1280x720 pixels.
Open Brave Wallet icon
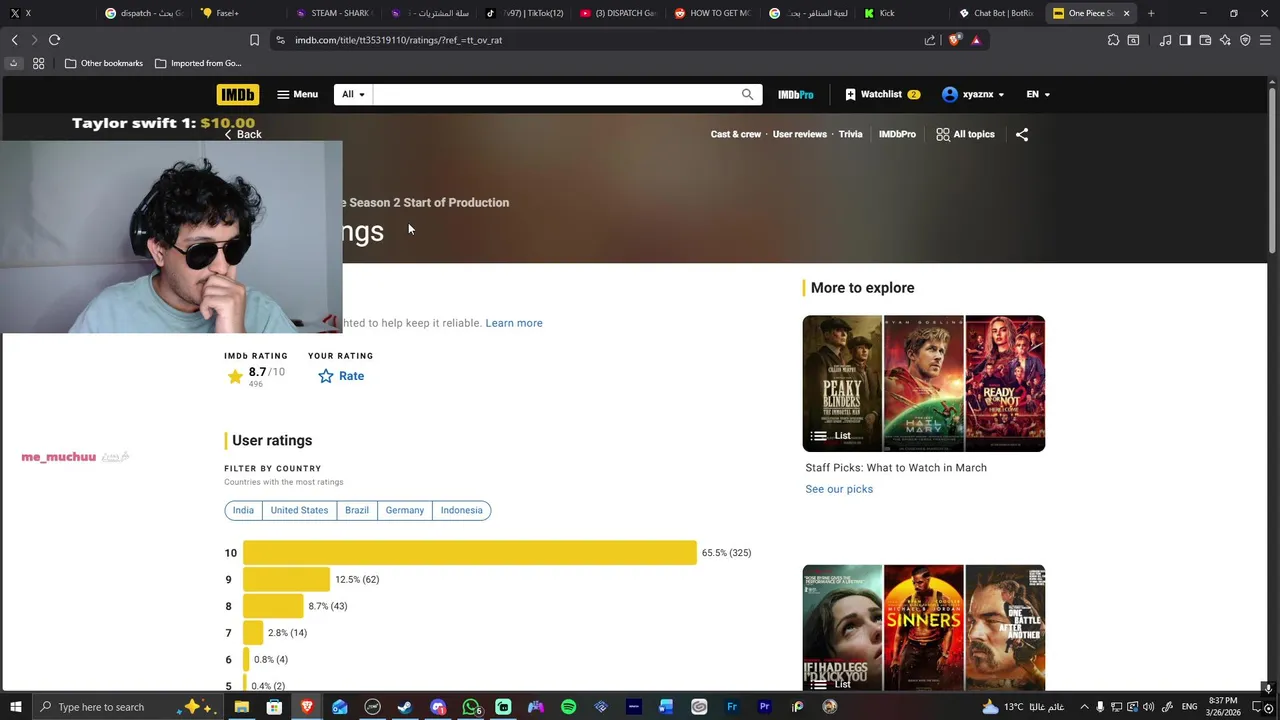click(1205, 40)
